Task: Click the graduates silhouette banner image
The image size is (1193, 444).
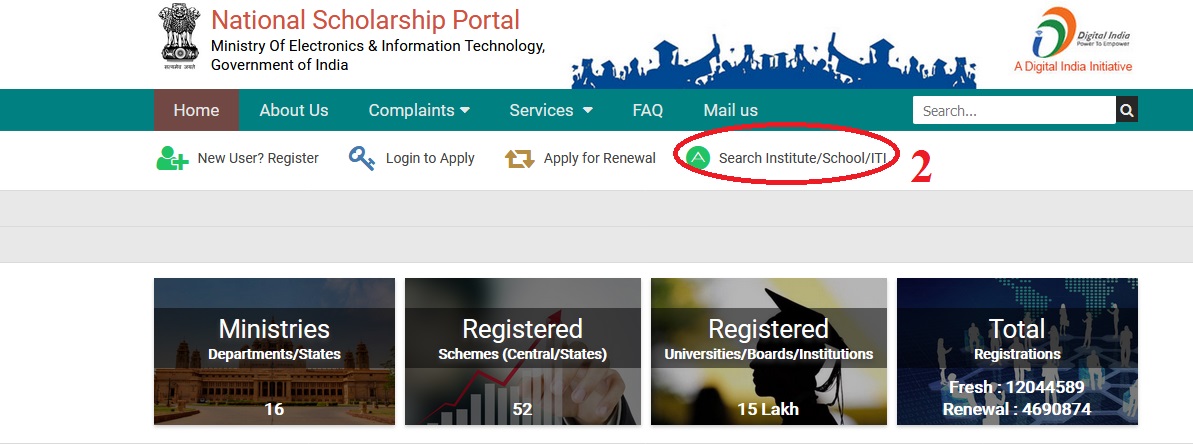Action: point(774,61)
